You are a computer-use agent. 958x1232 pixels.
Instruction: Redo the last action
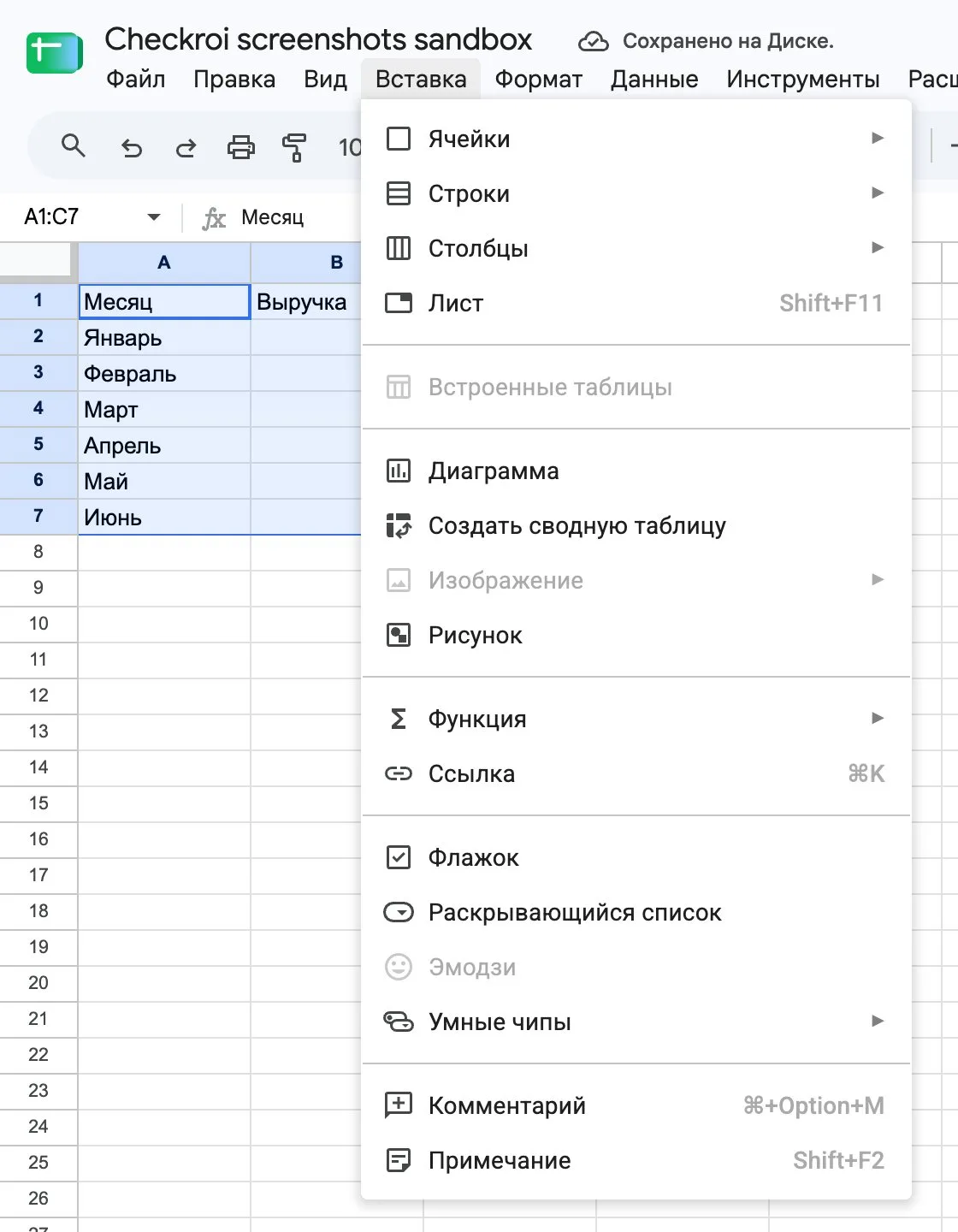(x=186, y=148)
